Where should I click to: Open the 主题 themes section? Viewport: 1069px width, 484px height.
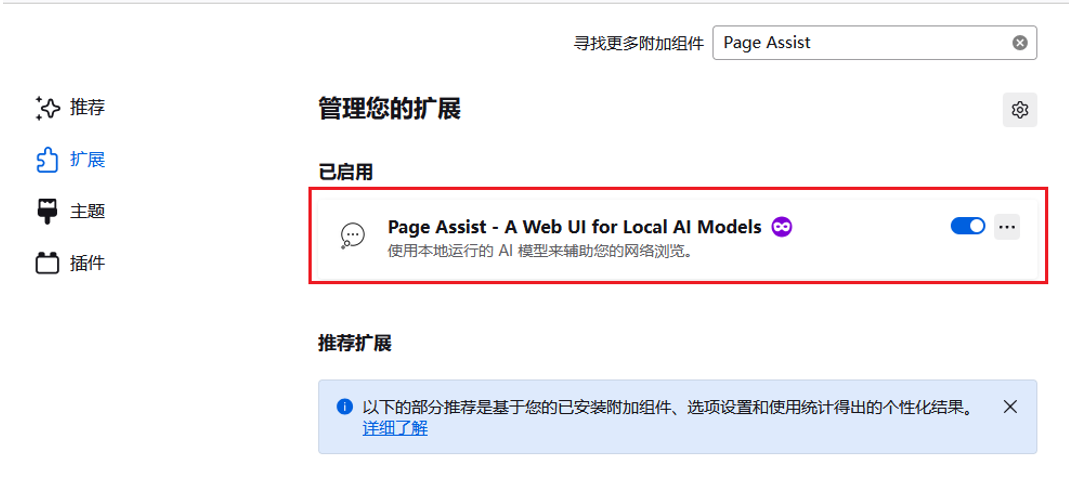[x=70, y=211]
